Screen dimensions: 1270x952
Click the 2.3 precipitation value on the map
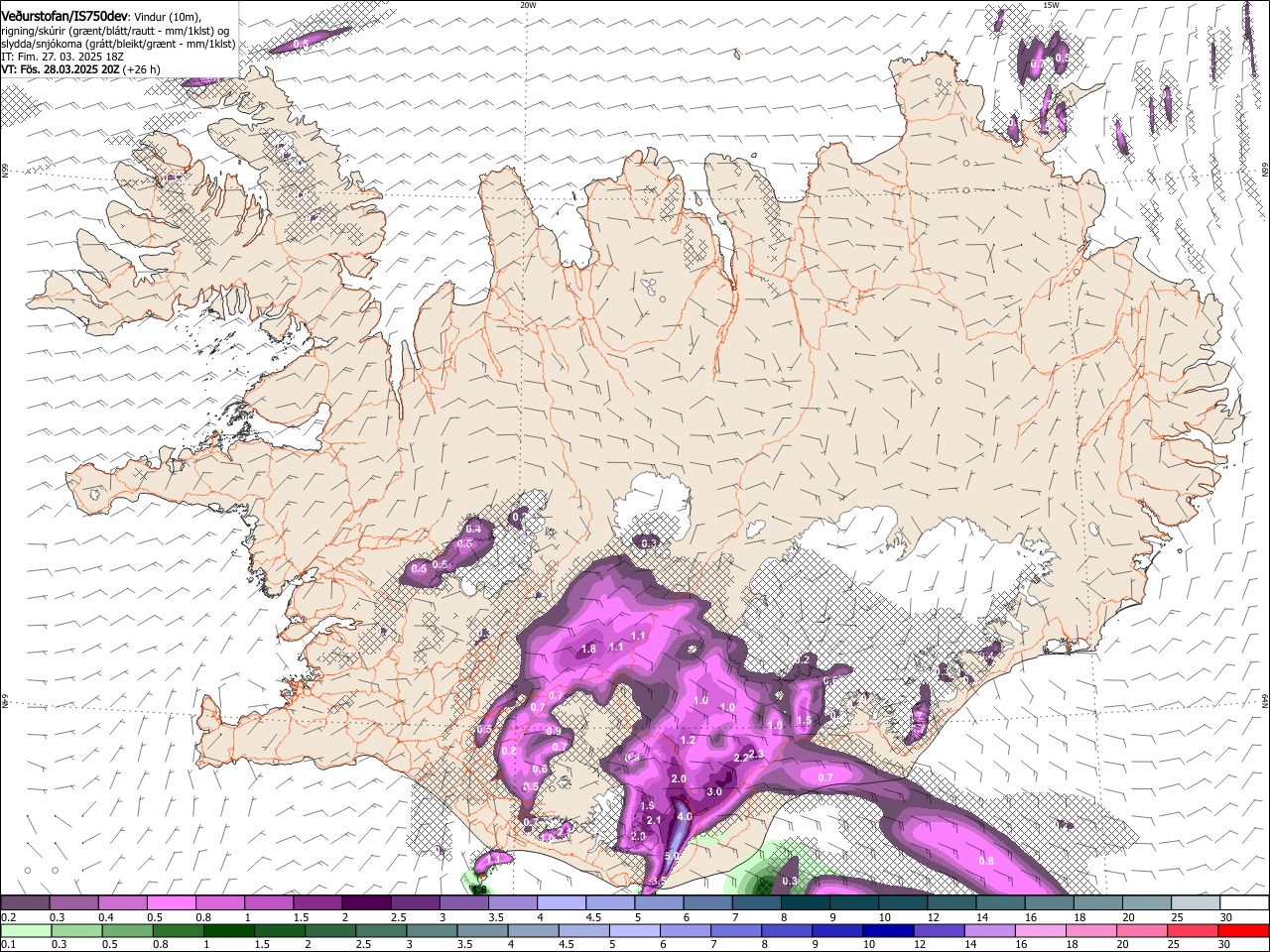click(x=756, y=756)
